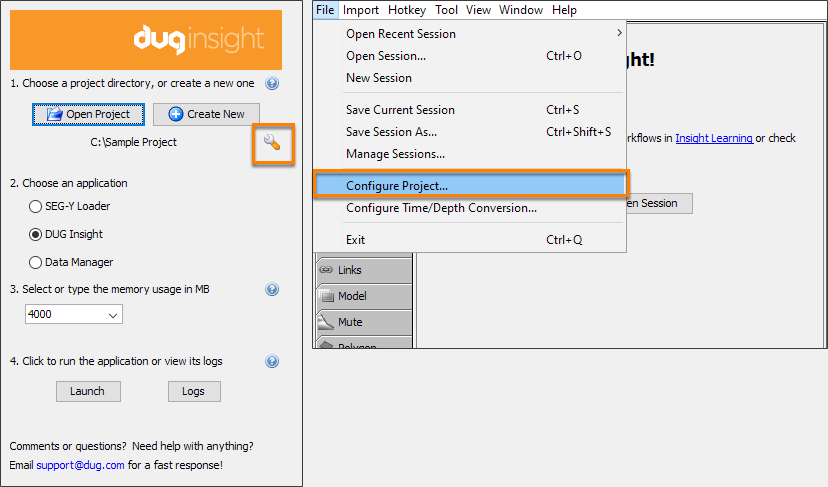Image resolution: width=828 pixels, height=487 pixels.
Task: Choose Configure Time/Depth Conversion...
Action: (x=469, y=208)
